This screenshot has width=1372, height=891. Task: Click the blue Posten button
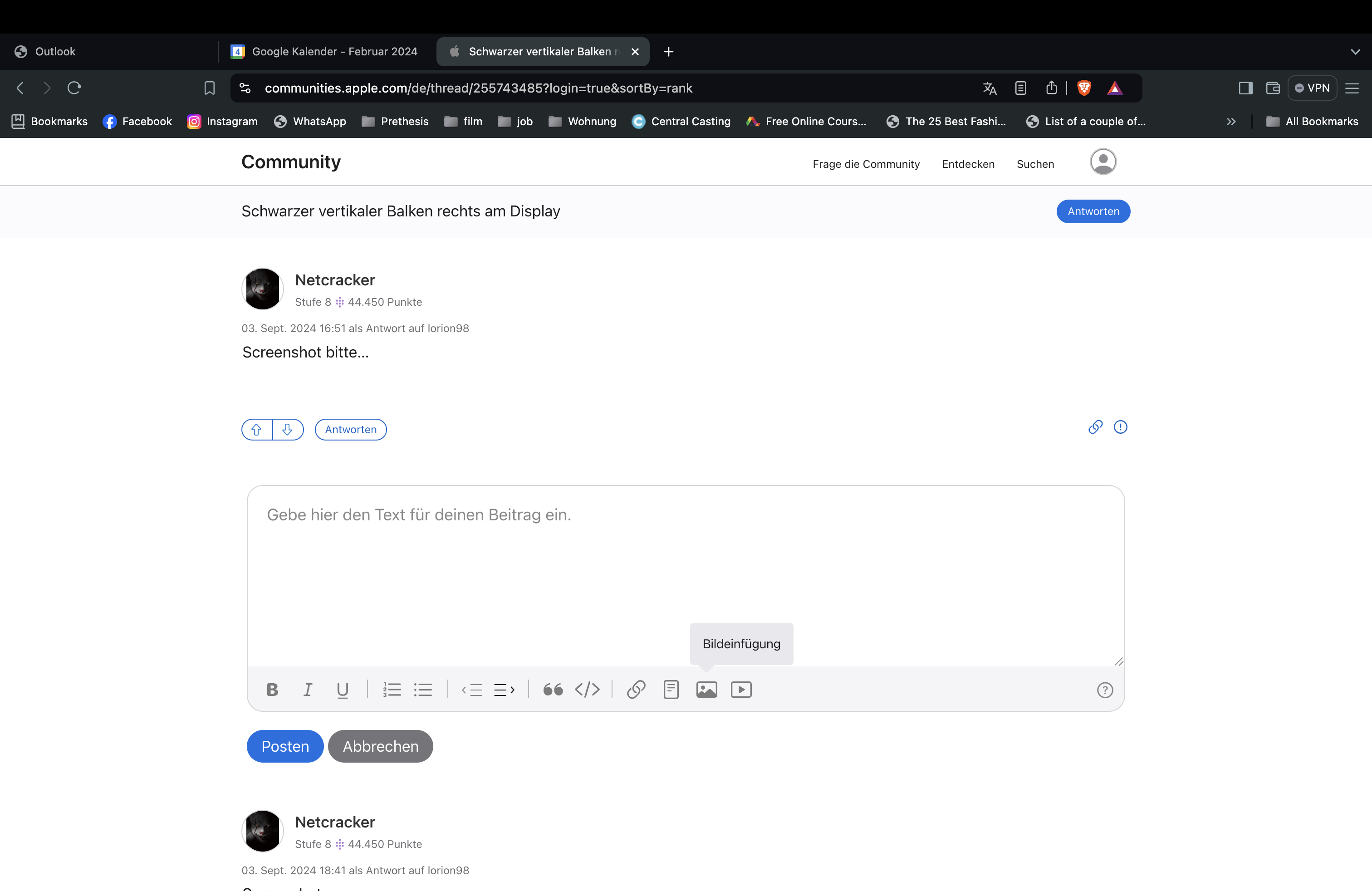[285, 746]
